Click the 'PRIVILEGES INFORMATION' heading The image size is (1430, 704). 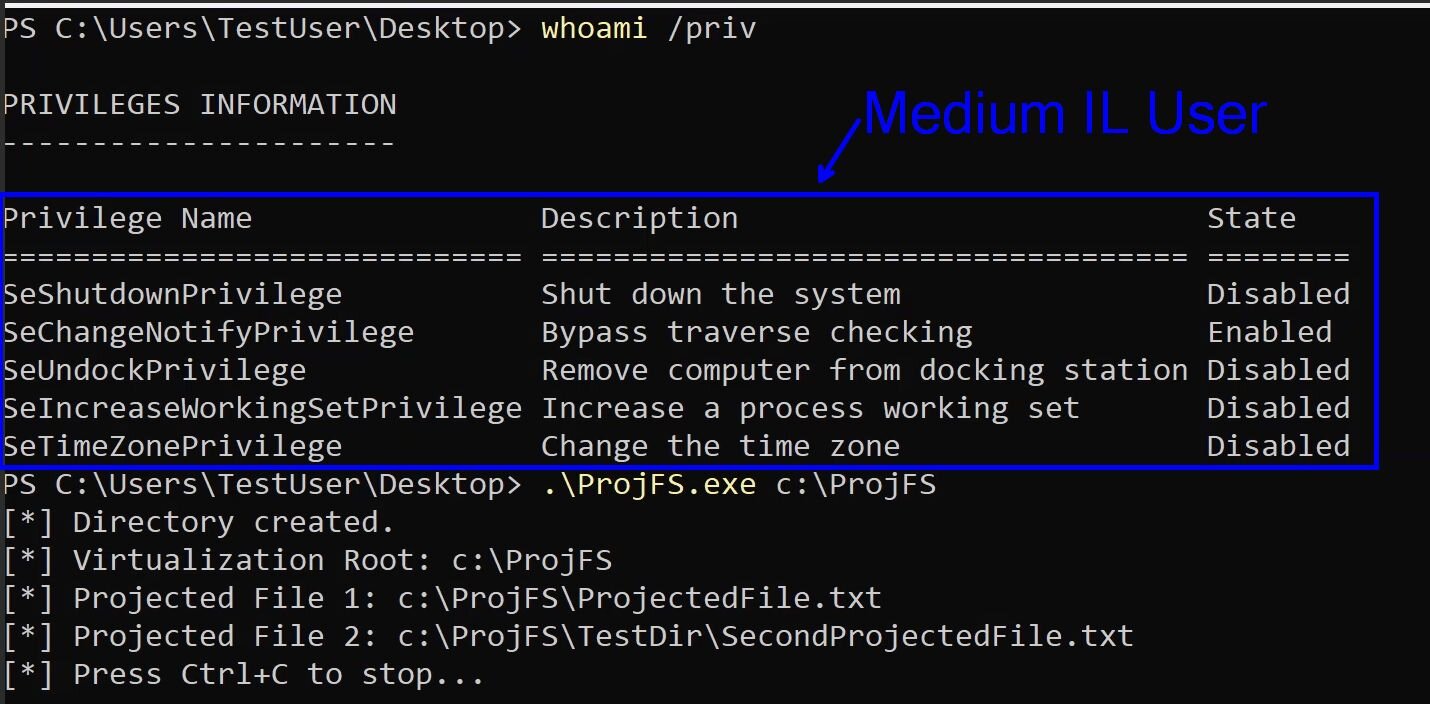[199, 105]
